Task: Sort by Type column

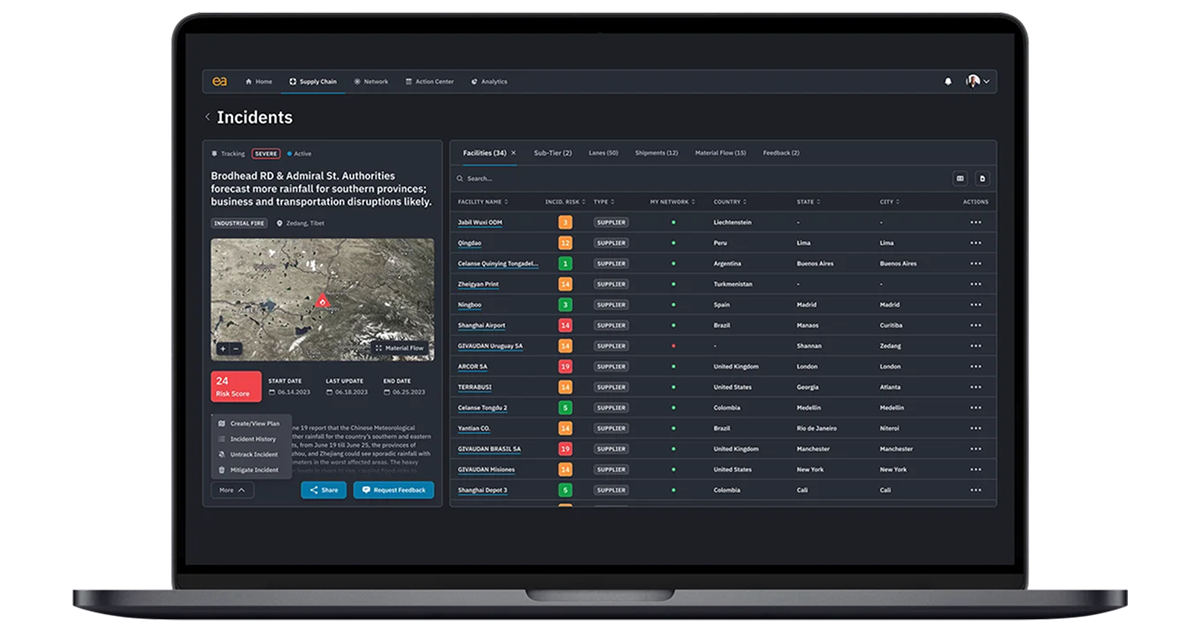Action: pyautogui.click(x=603, y=202)
